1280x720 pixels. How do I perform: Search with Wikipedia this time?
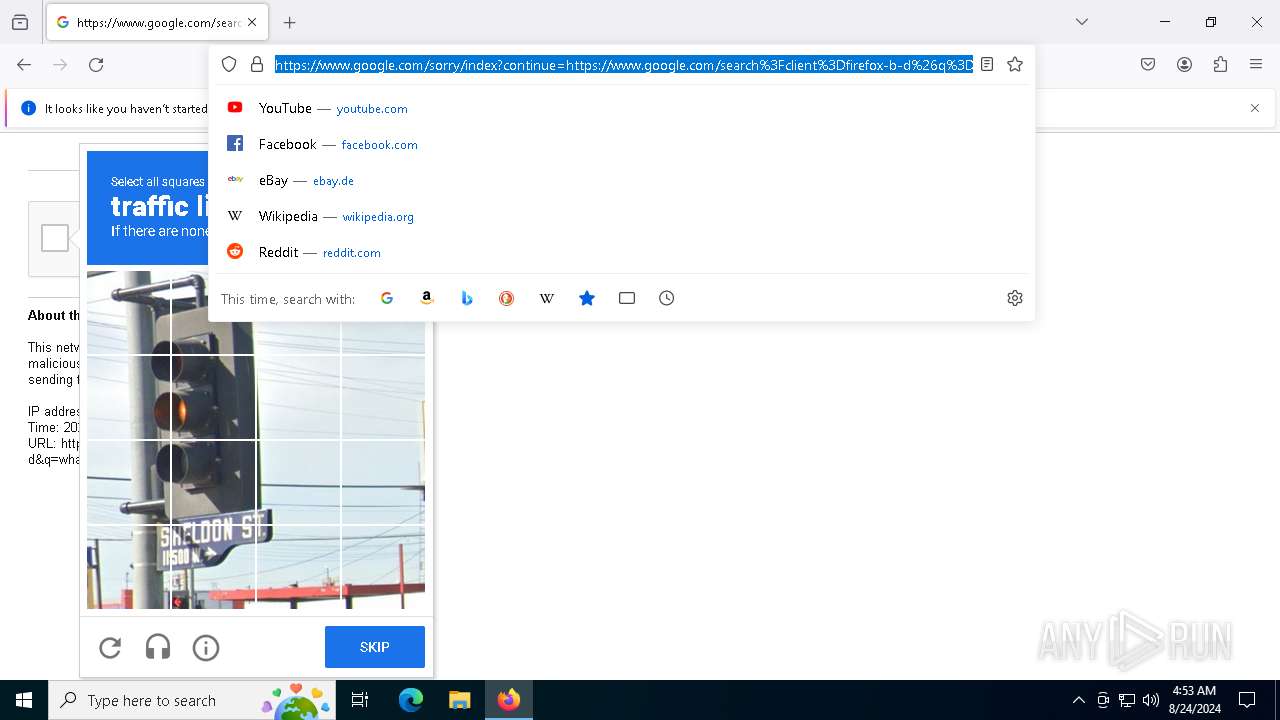547,298
